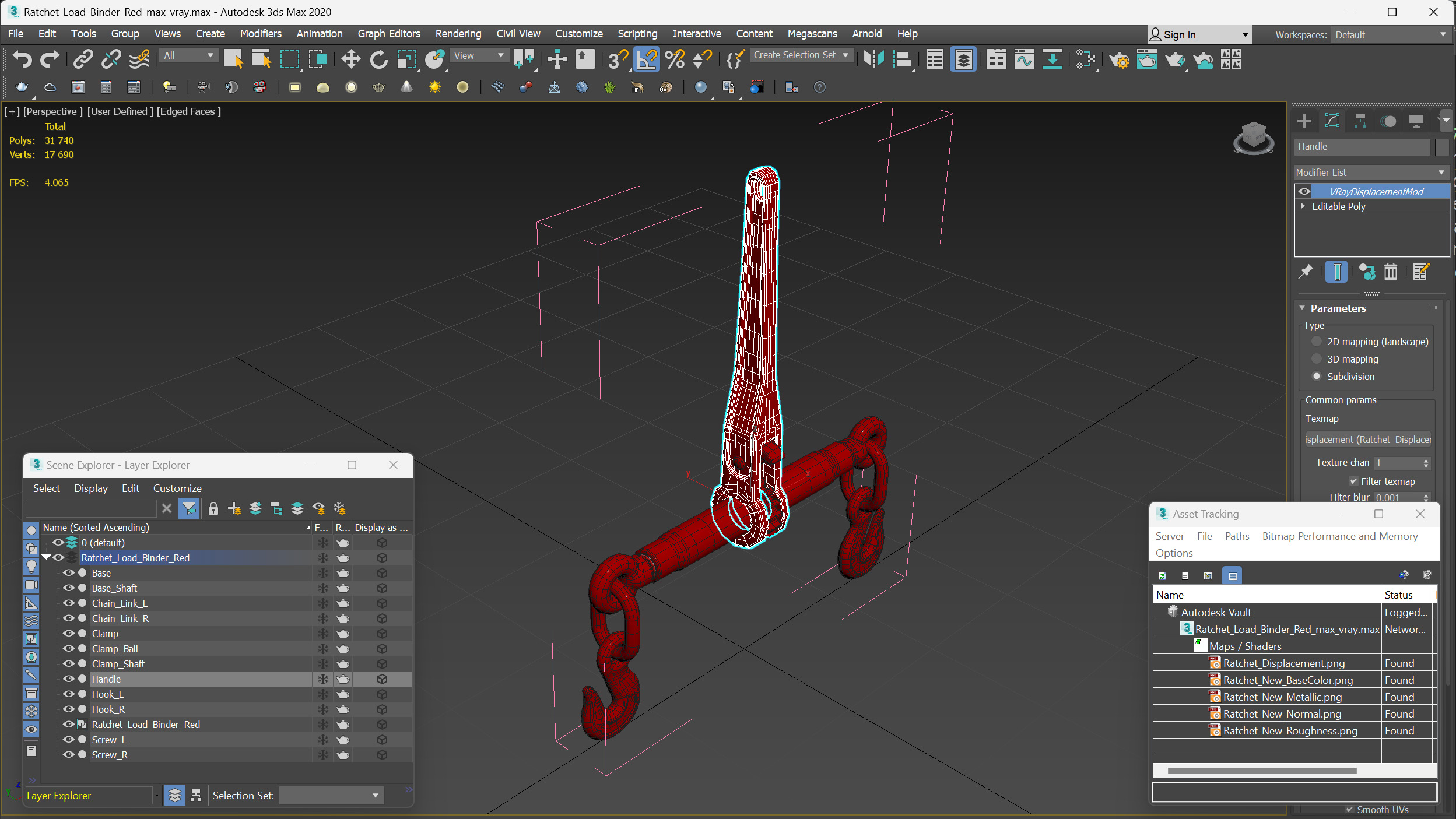Click the Undo arrow icon
This screenshot has width=1456, height=819.
tap(23, 59)
